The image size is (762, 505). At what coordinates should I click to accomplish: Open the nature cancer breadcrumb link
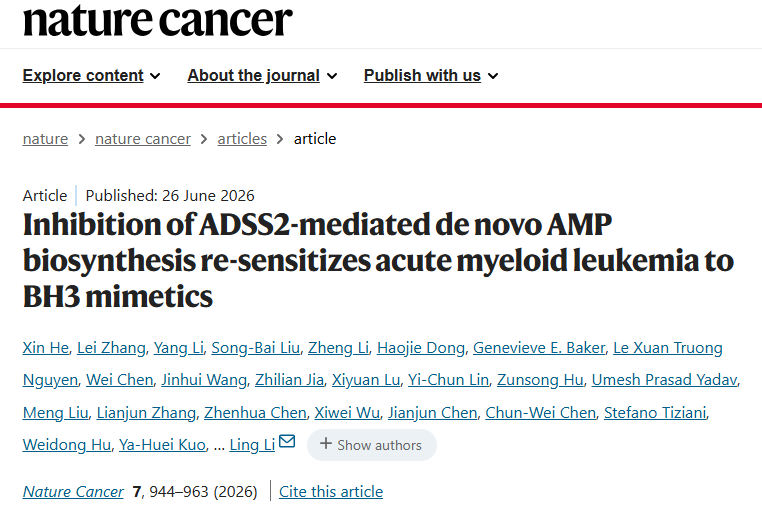(x=143, y=139)
